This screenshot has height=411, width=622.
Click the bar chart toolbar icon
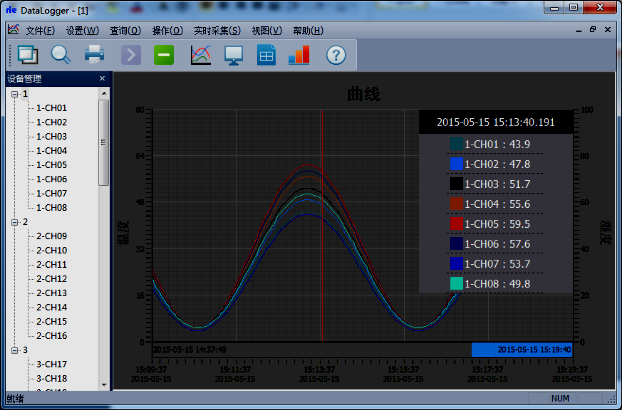click(x=299, y=55)
